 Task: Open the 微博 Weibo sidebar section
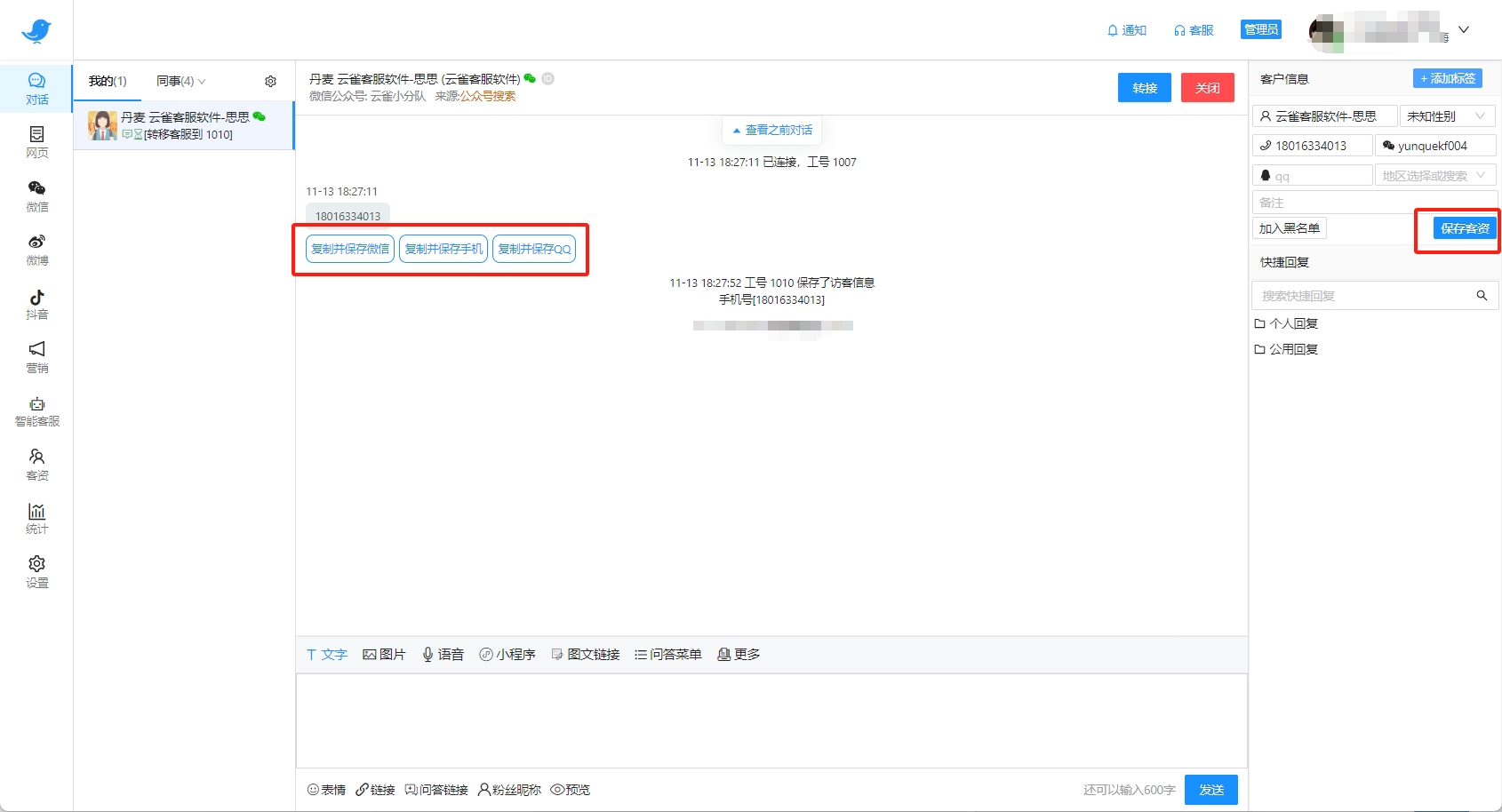point(36,250)
